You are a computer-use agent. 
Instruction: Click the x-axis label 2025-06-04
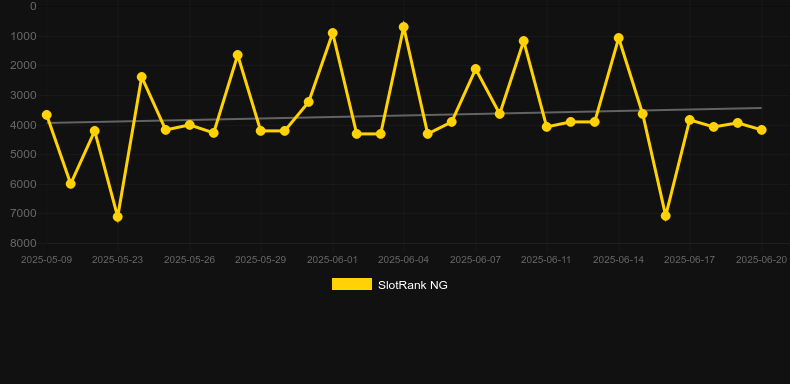coord(404,260)
